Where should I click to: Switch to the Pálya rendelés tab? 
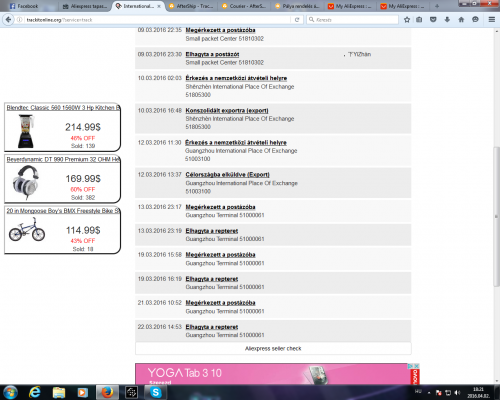click(x=297, y=6)
